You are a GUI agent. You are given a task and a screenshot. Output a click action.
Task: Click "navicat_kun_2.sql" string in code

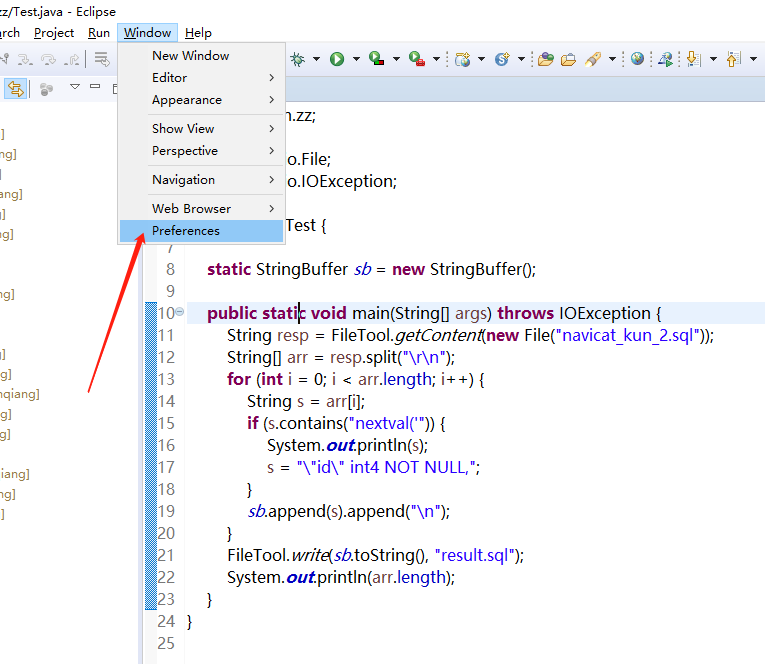(628, 336)
